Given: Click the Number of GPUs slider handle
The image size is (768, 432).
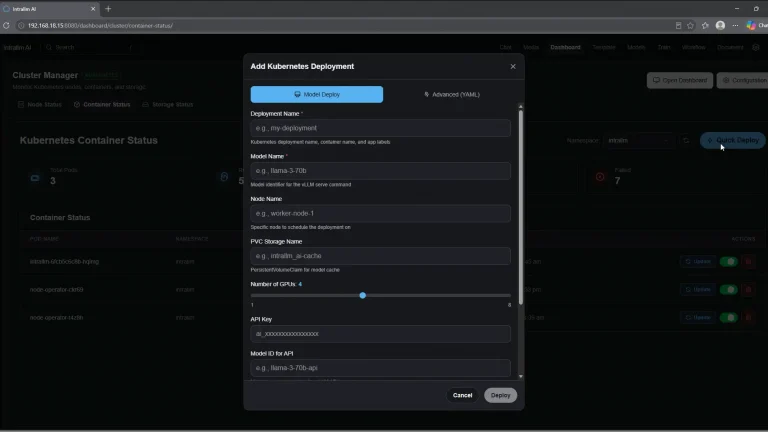Looking at the screenshot, I should click(x=362, y=295).
